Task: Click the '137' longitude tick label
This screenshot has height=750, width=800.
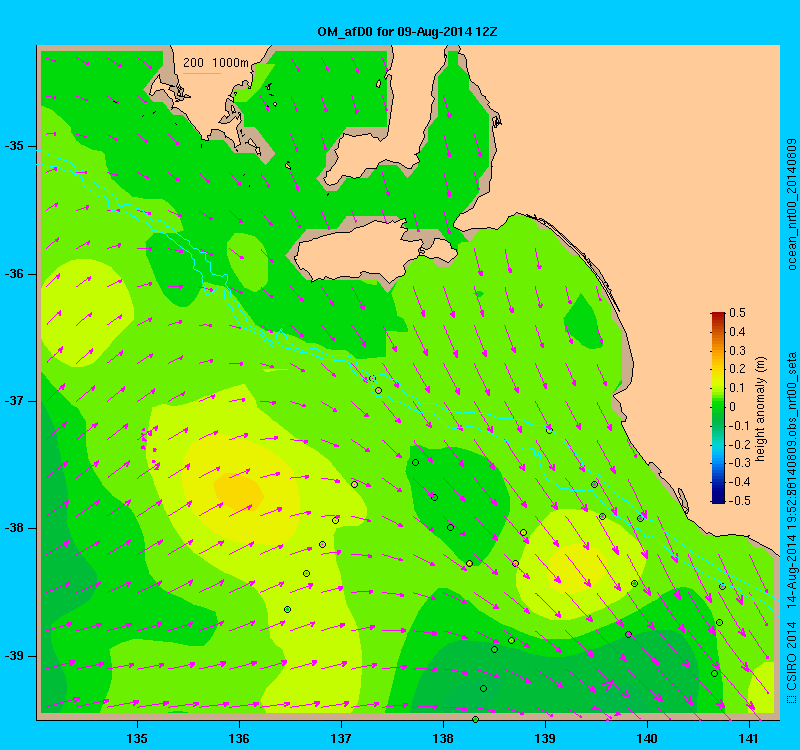Action: pos(341,738)
